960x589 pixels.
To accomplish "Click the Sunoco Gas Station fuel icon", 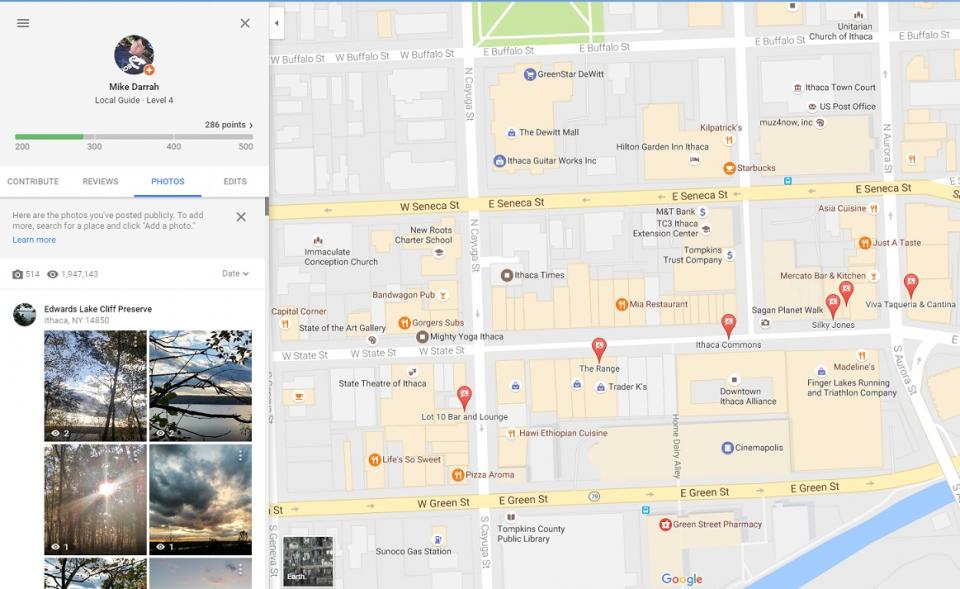I will (x=438, y=539).
